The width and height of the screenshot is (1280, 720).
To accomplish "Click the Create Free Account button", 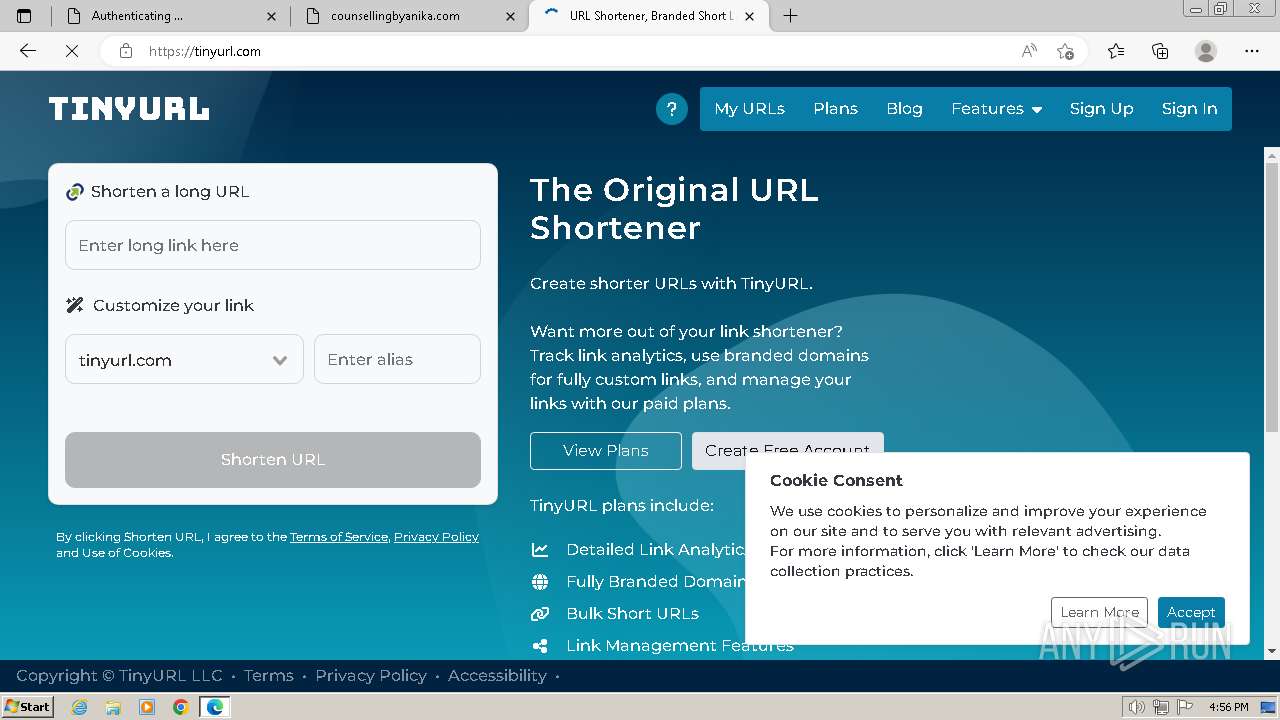I will pyautogui.click(x=787, y=449).
